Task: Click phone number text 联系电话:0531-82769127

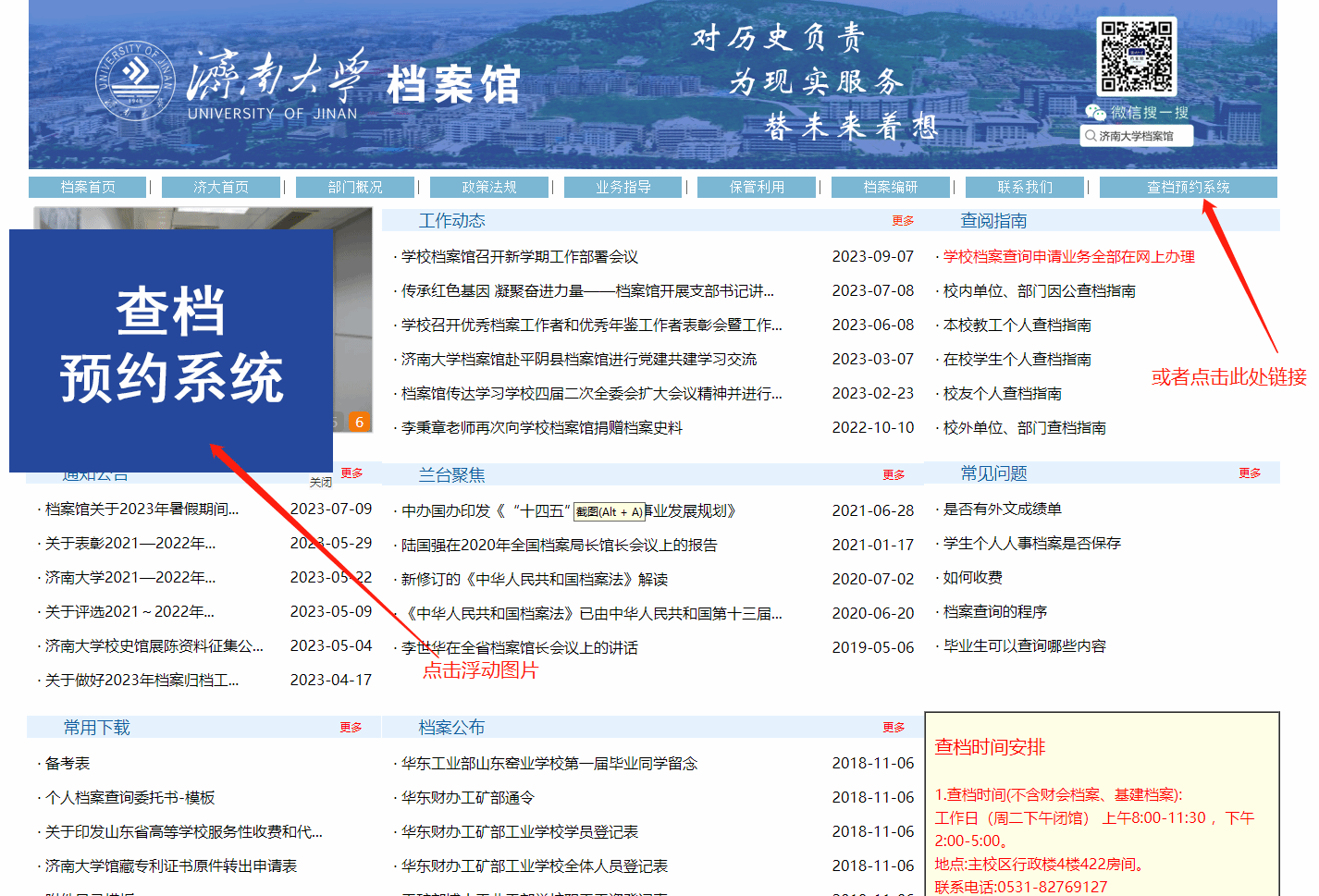Action: (1021, 887)
